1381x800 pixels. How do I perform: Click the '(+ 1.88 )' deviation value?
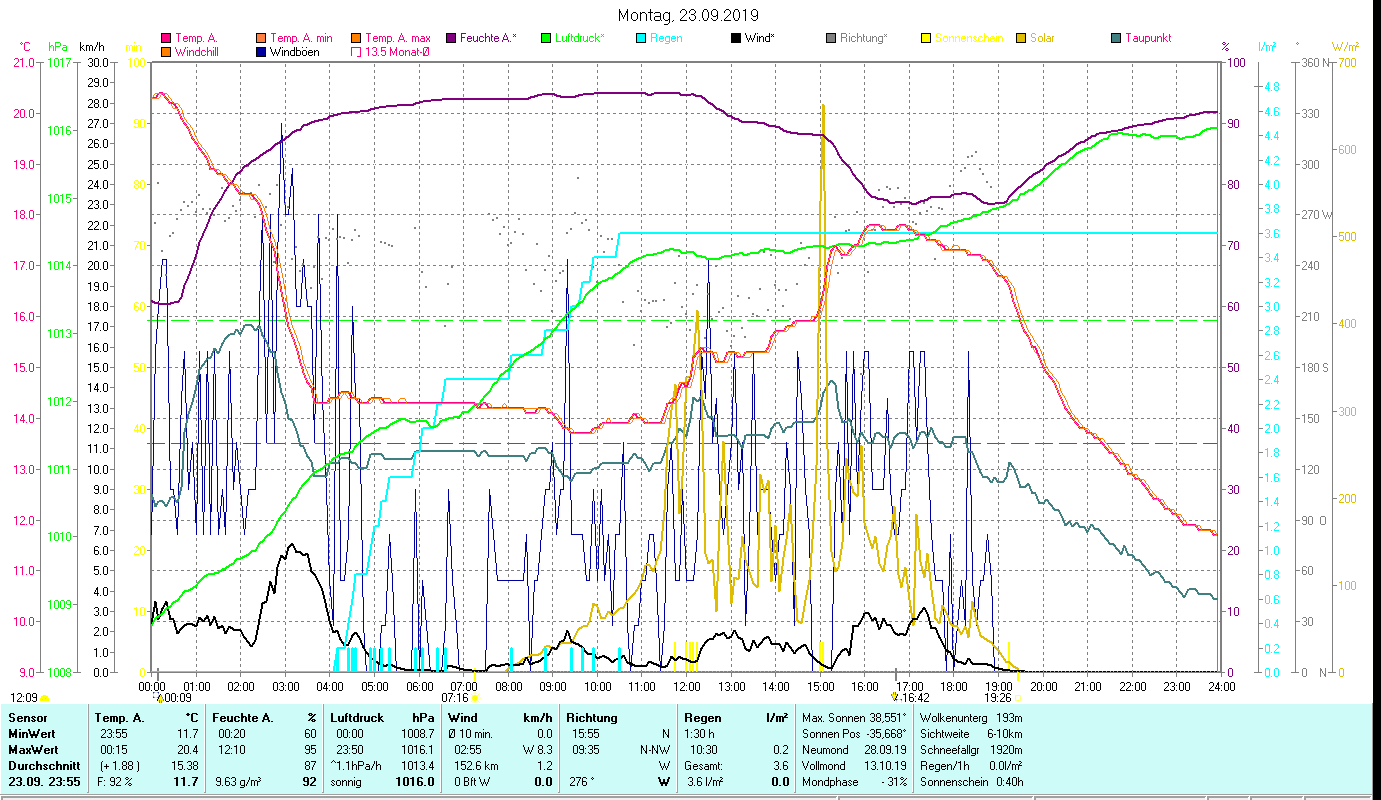coord(118,765)
